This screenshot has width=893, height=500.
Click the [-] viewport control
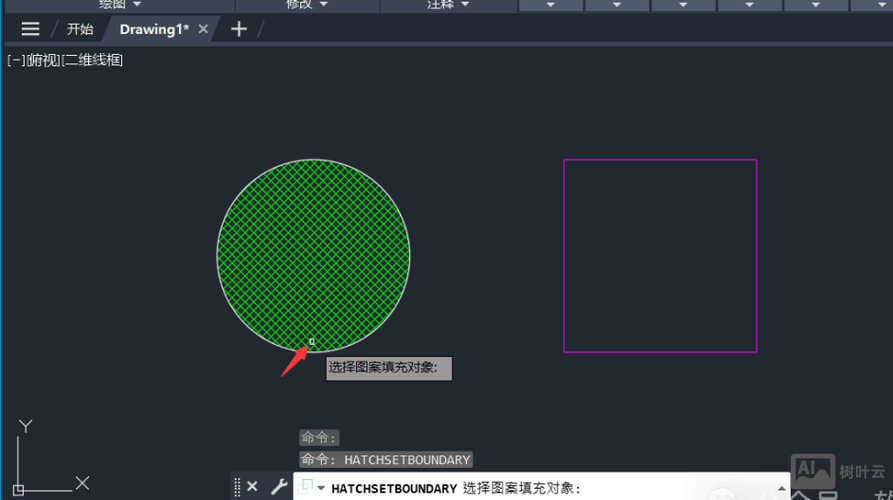(x=16, y=60)
